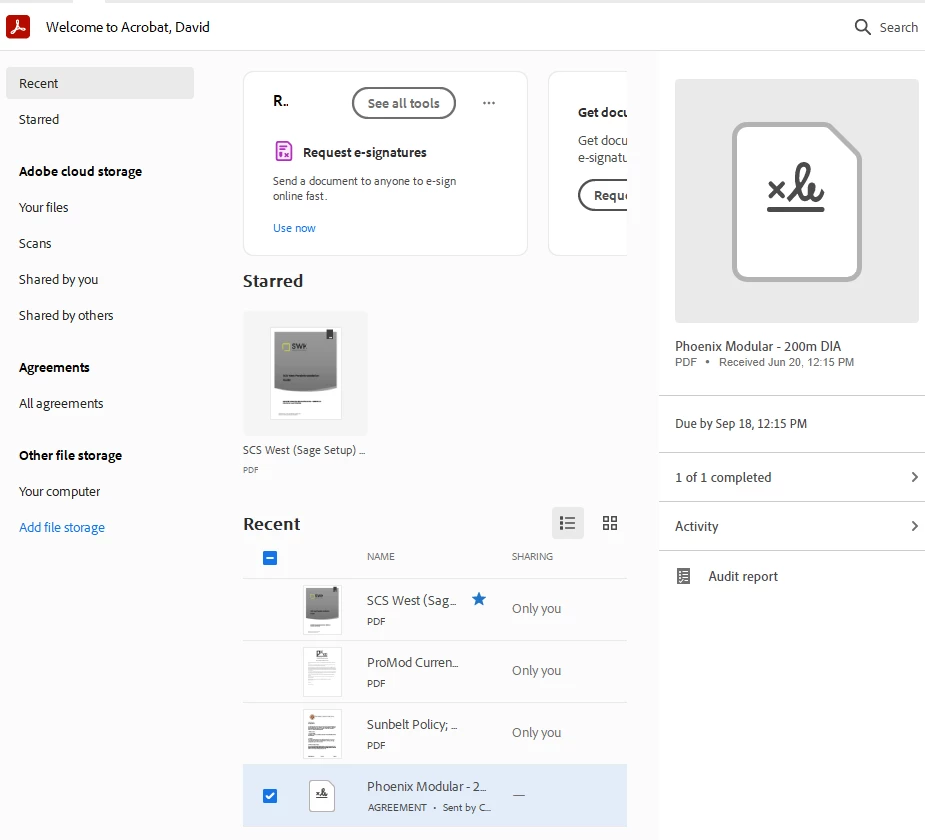Image resolution: width=925 pixels, height=840 pixels.
Task: Click the Request e-signatures heading
Action: tap(365, 152)
